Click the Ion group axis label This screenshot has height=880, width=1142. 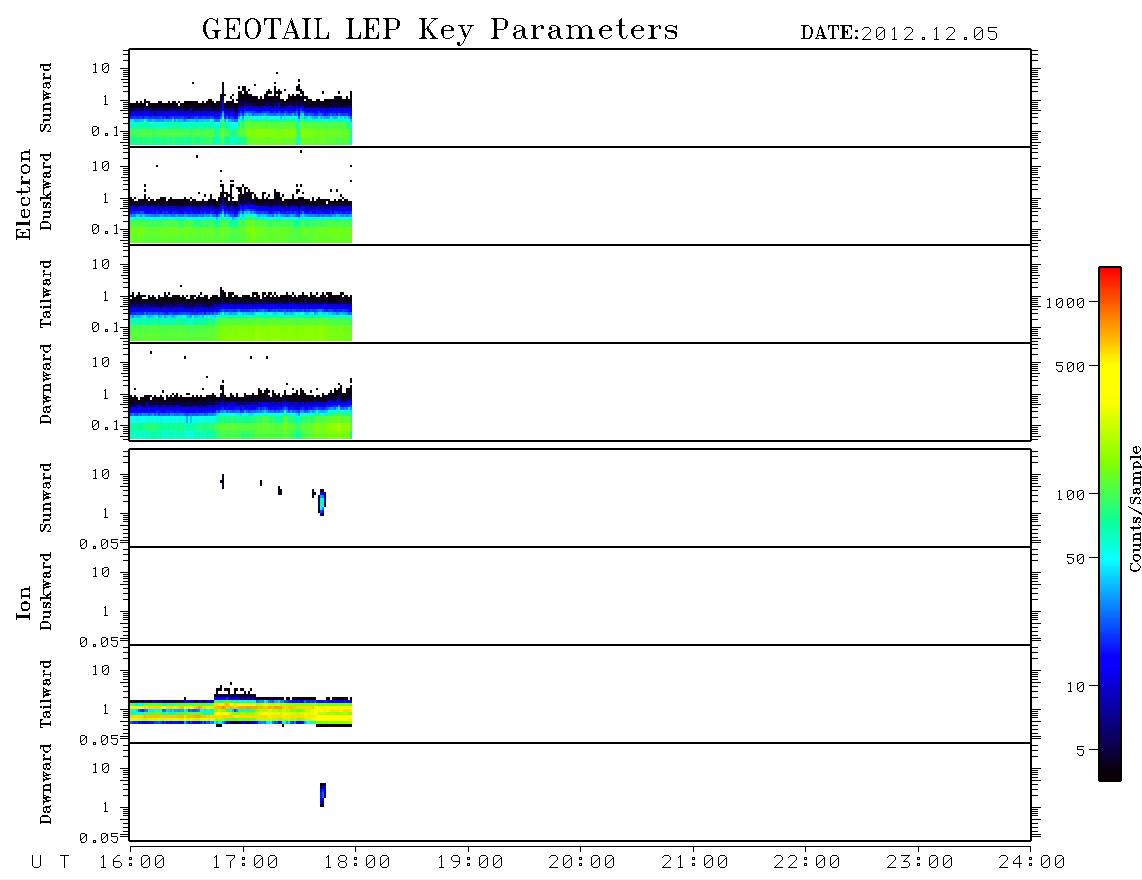click(23, 602)
